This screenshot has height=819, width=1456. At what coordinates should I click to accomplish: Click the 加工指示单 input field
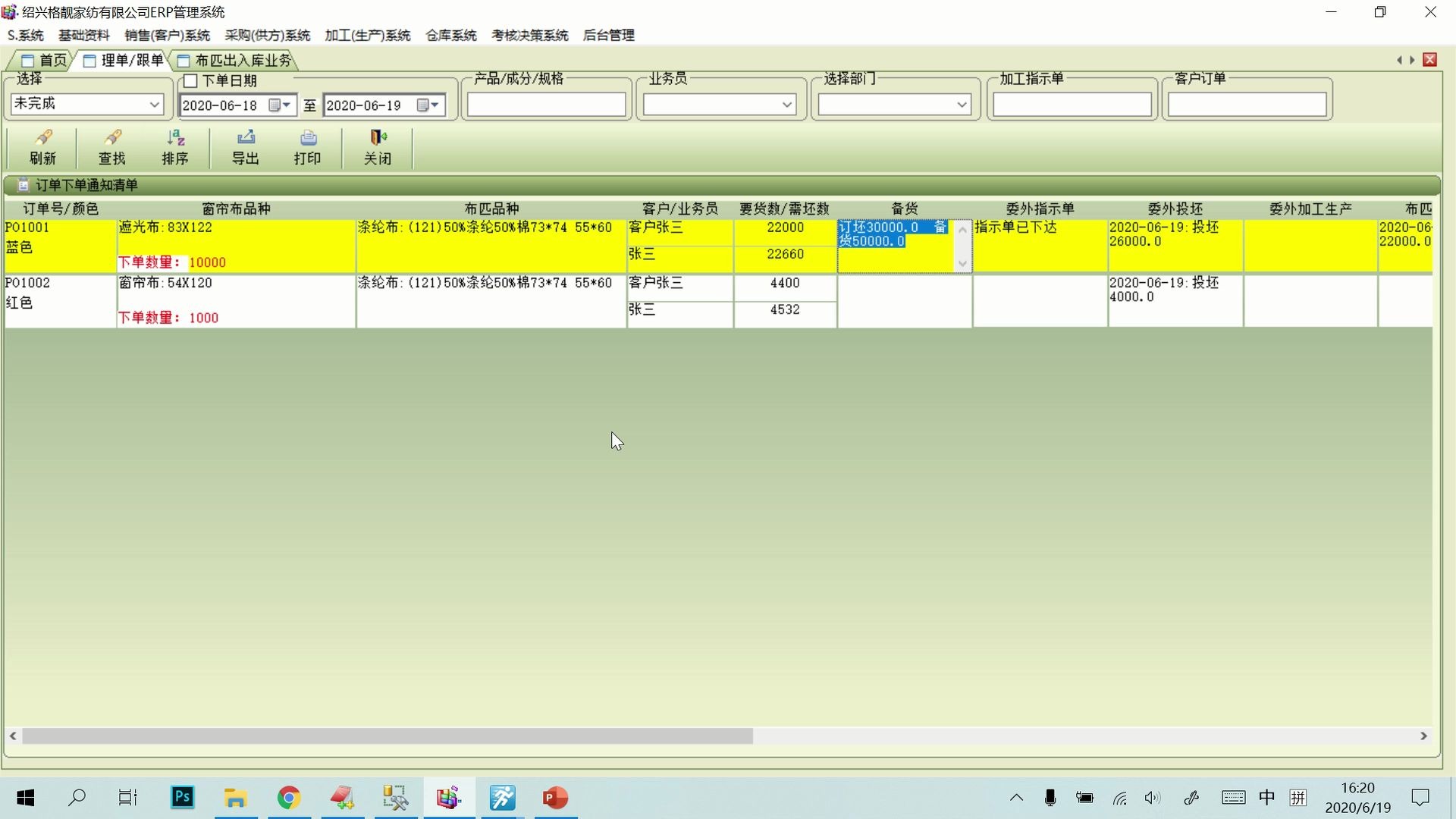[1072, 105]
